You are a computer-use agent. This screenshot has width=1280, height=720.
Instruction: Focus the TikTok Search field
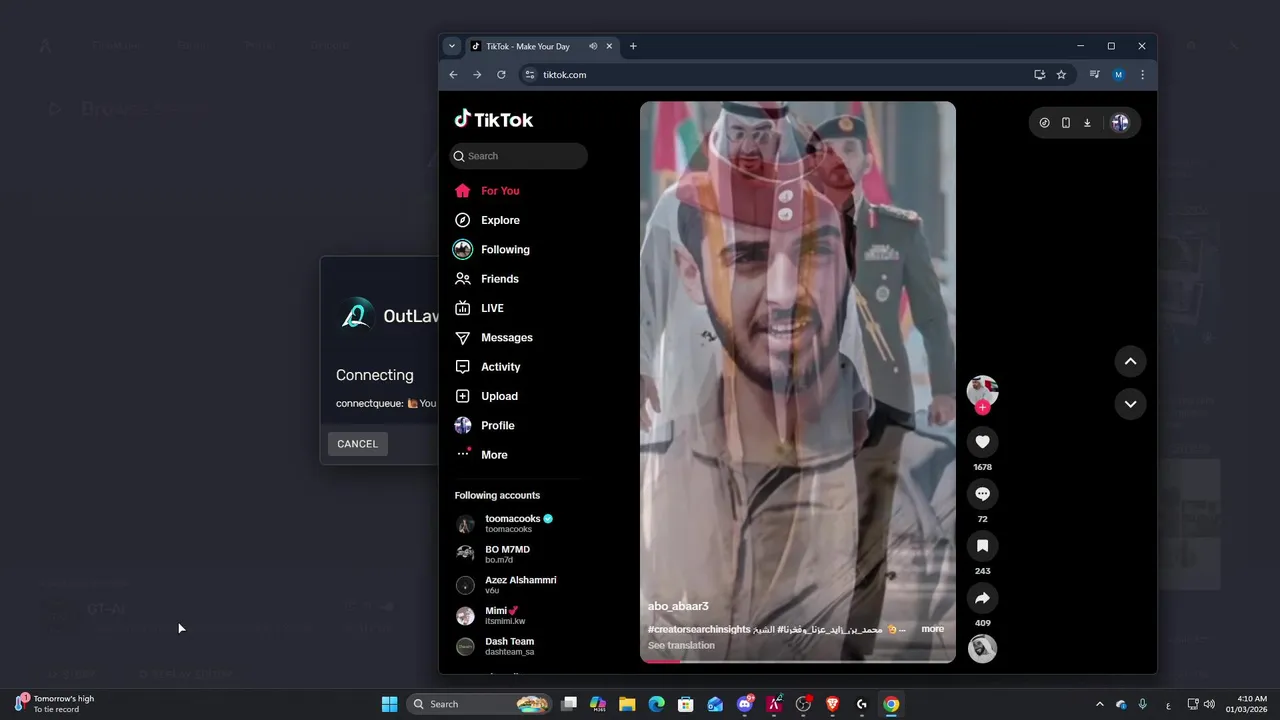coord(518,156)
